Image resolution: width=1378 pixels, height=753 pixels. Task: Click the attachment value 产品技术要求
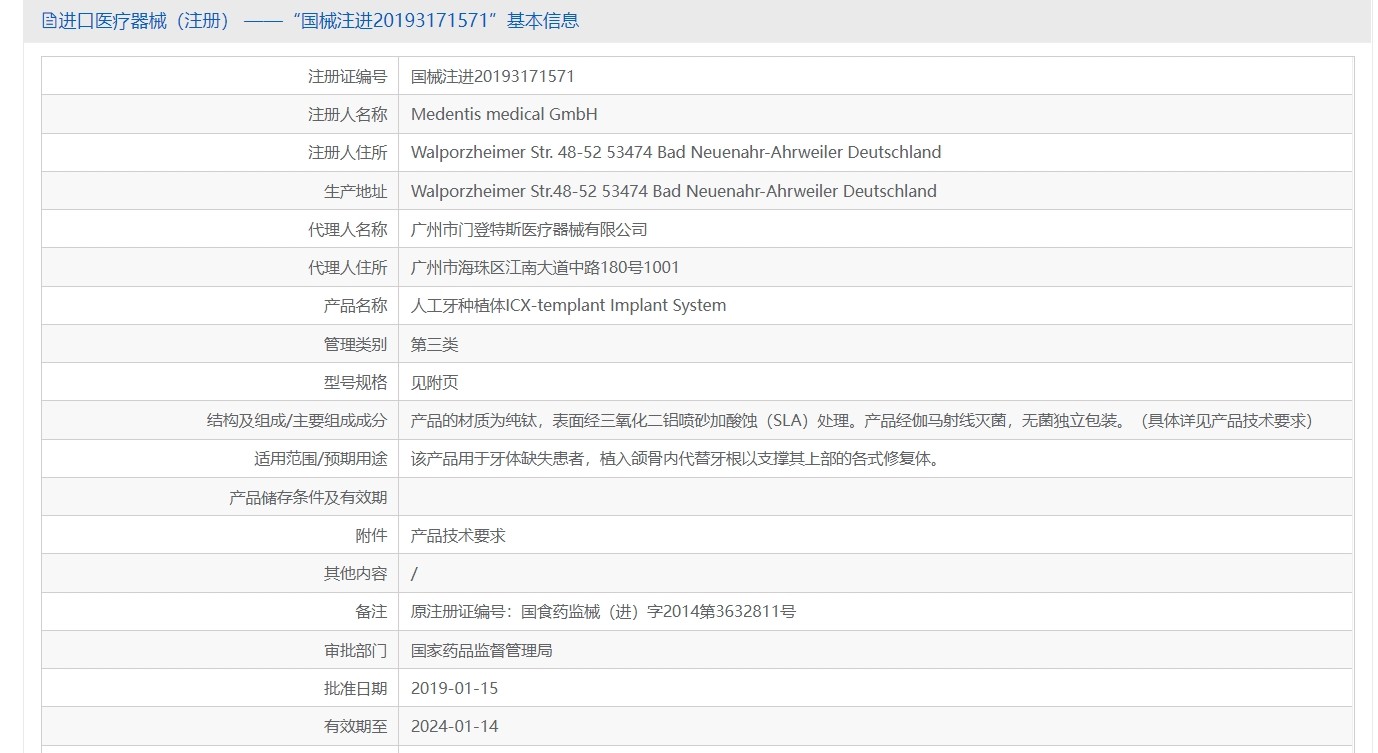(x=458, y=535)
